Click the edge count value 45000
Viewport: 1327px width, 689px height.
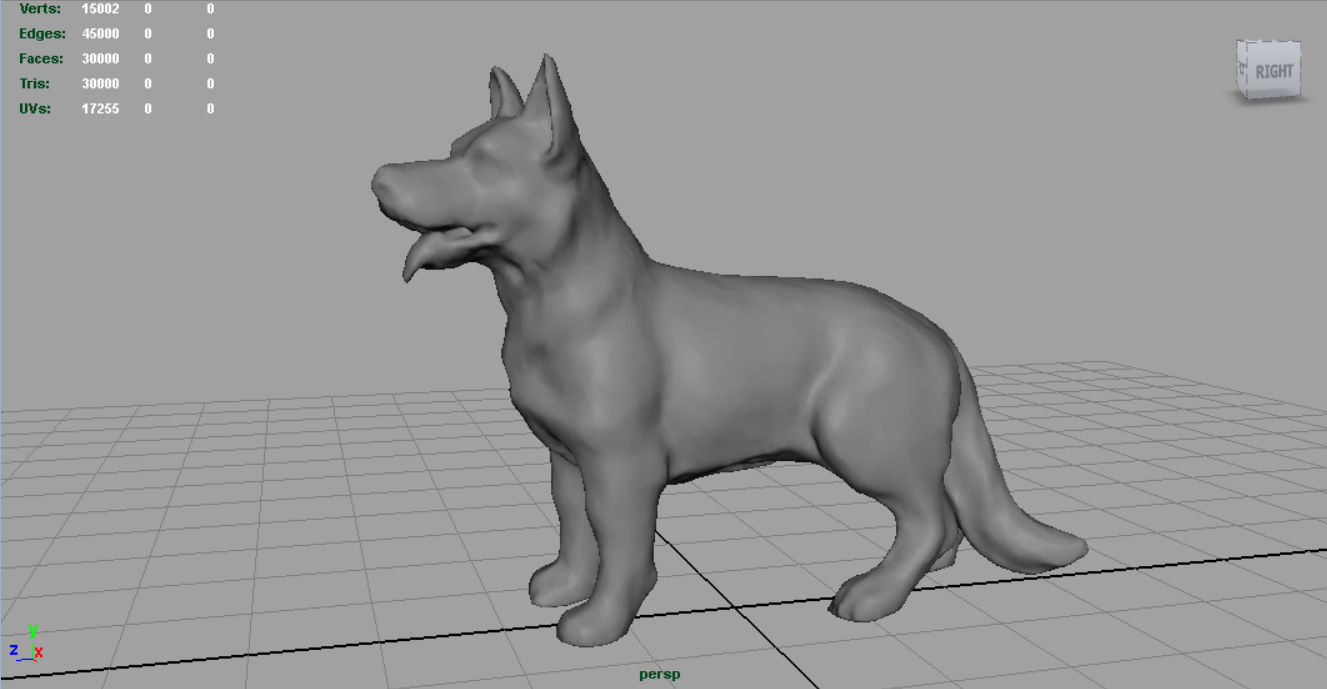[100, 34]
